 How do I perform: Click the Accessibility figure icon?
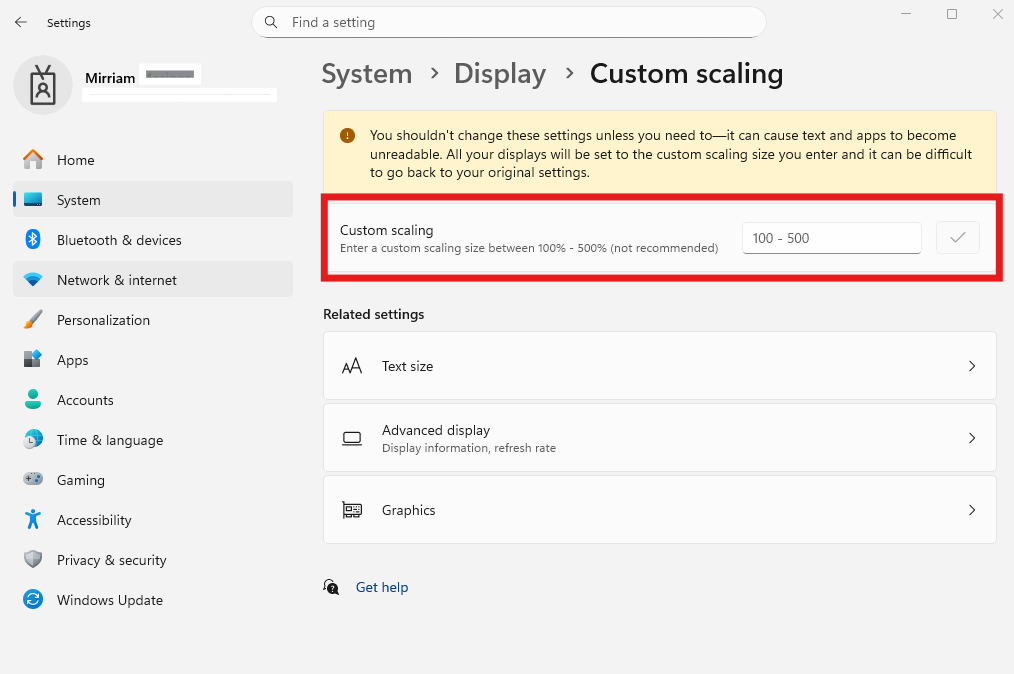coord(33,519)
